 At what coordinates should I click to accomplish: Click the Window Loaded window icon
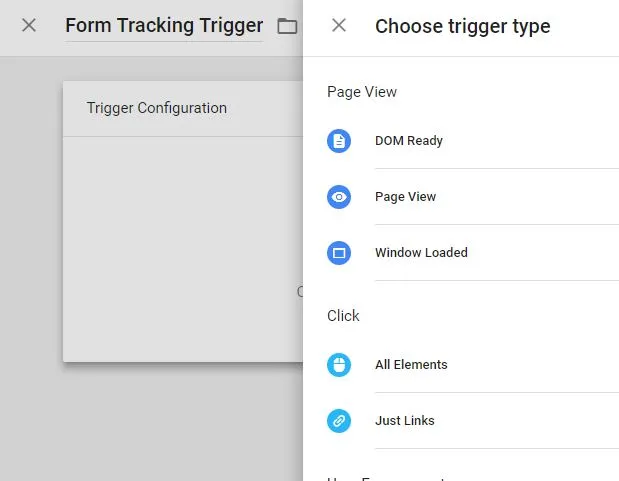339,253
